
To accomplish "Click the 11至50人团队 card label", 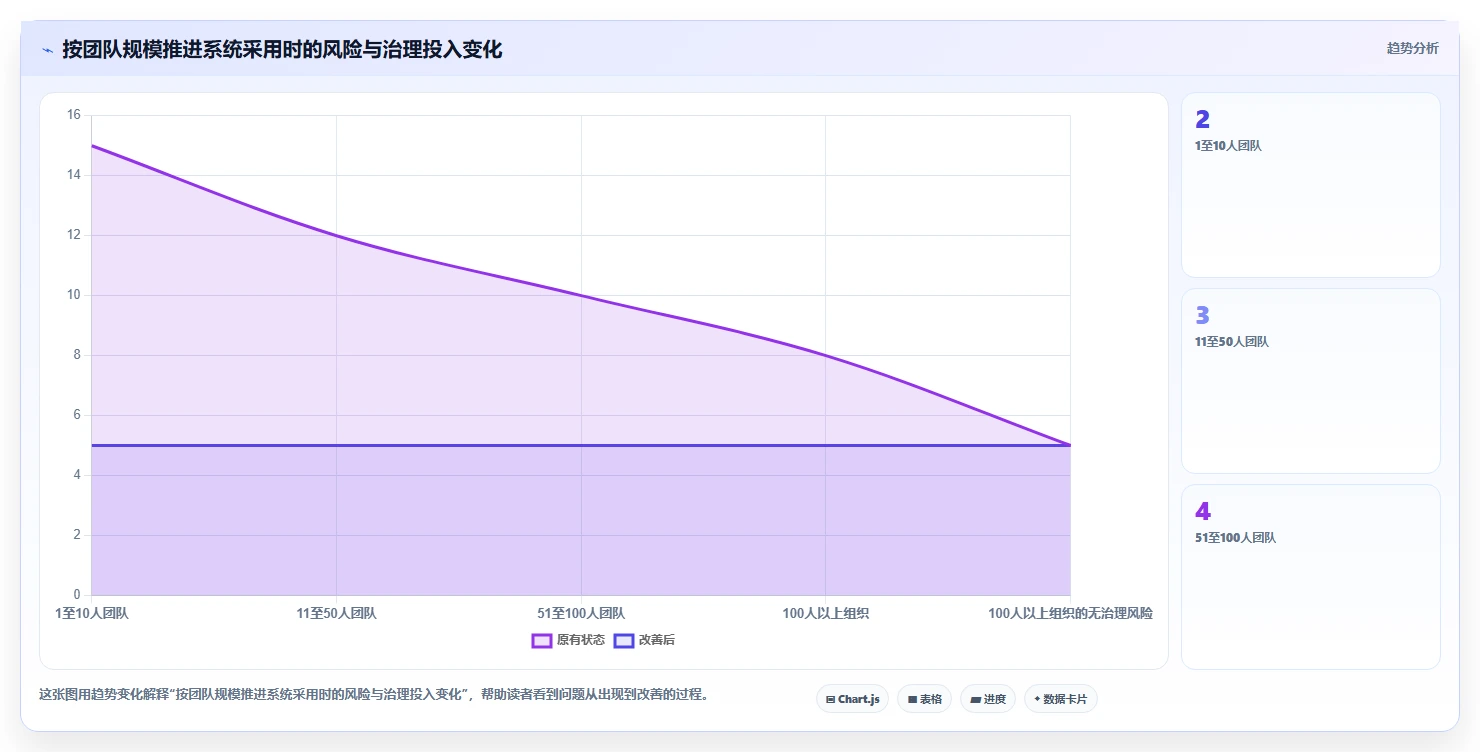I will (1231, 342).
